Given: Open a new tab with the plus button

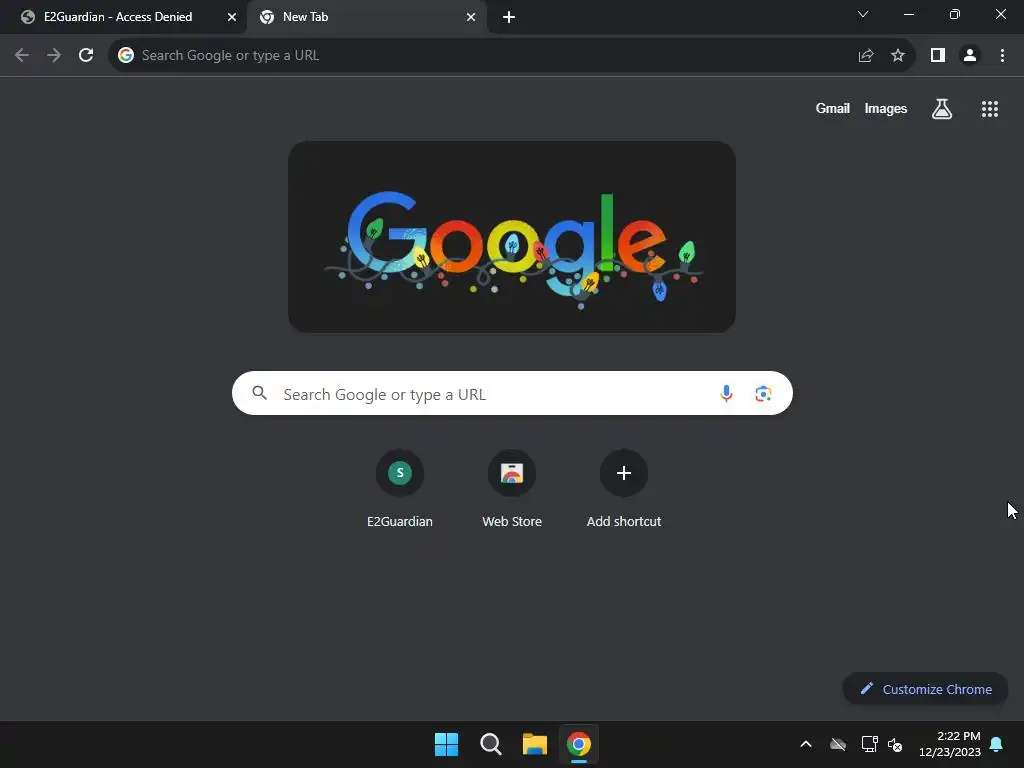Looking at the screenshot, I should click(x=509, y=17).
